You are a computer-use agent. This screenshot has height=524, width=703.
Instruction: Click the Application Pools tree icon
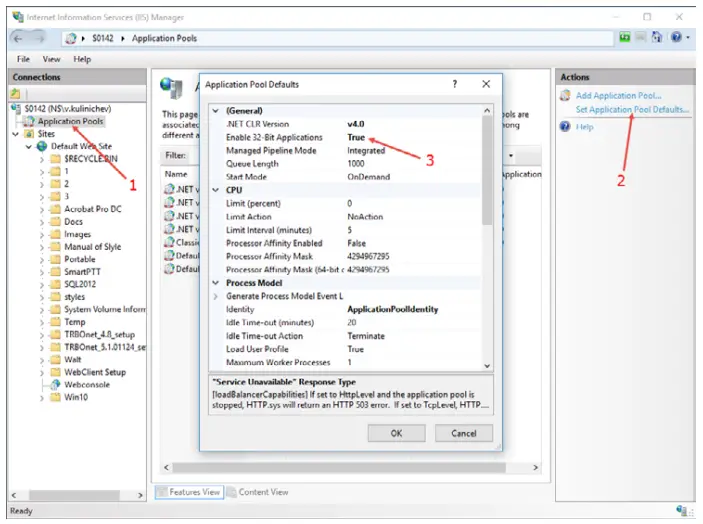coord(30,121)
